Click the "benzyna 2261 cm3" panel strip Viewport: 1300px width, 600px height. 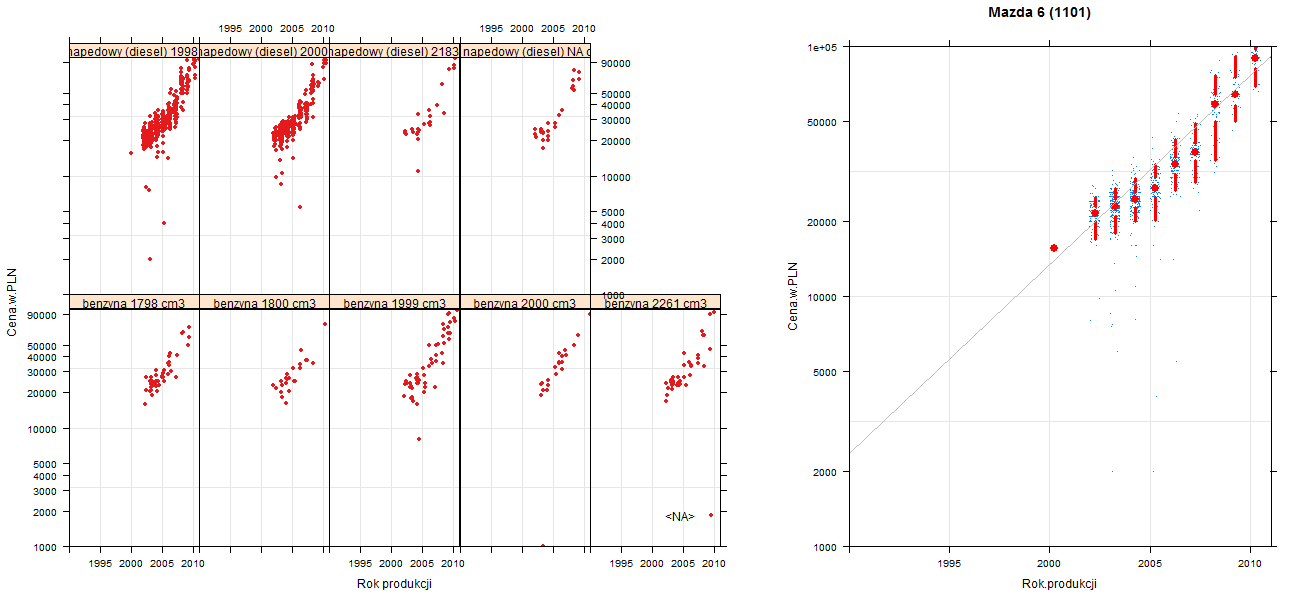click(x=656, y=303)
